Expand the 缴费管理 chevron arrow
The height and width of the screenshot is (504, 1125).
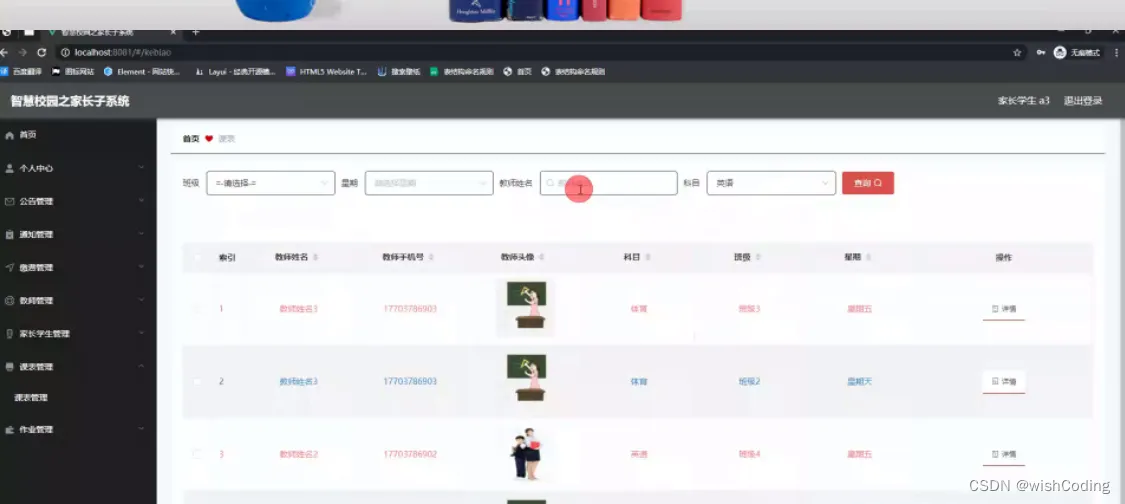[141, 267]
